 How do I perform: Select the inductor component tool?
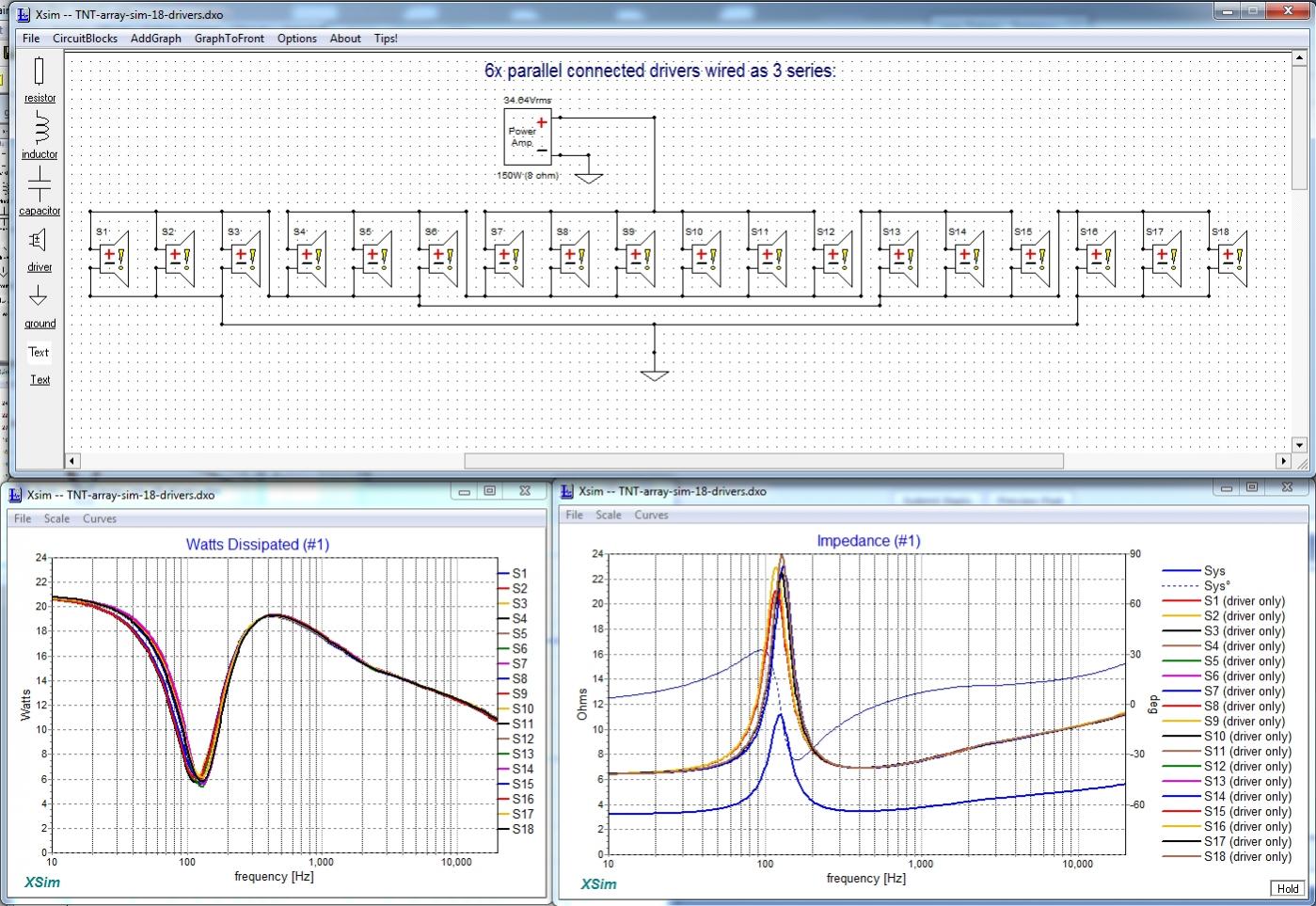(40, 135)
